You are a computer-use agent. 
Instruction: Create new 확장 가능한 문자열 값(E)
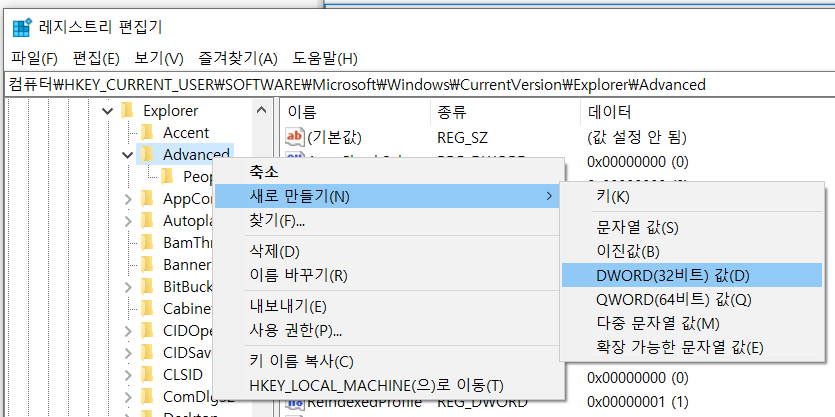tap(692, 348)
